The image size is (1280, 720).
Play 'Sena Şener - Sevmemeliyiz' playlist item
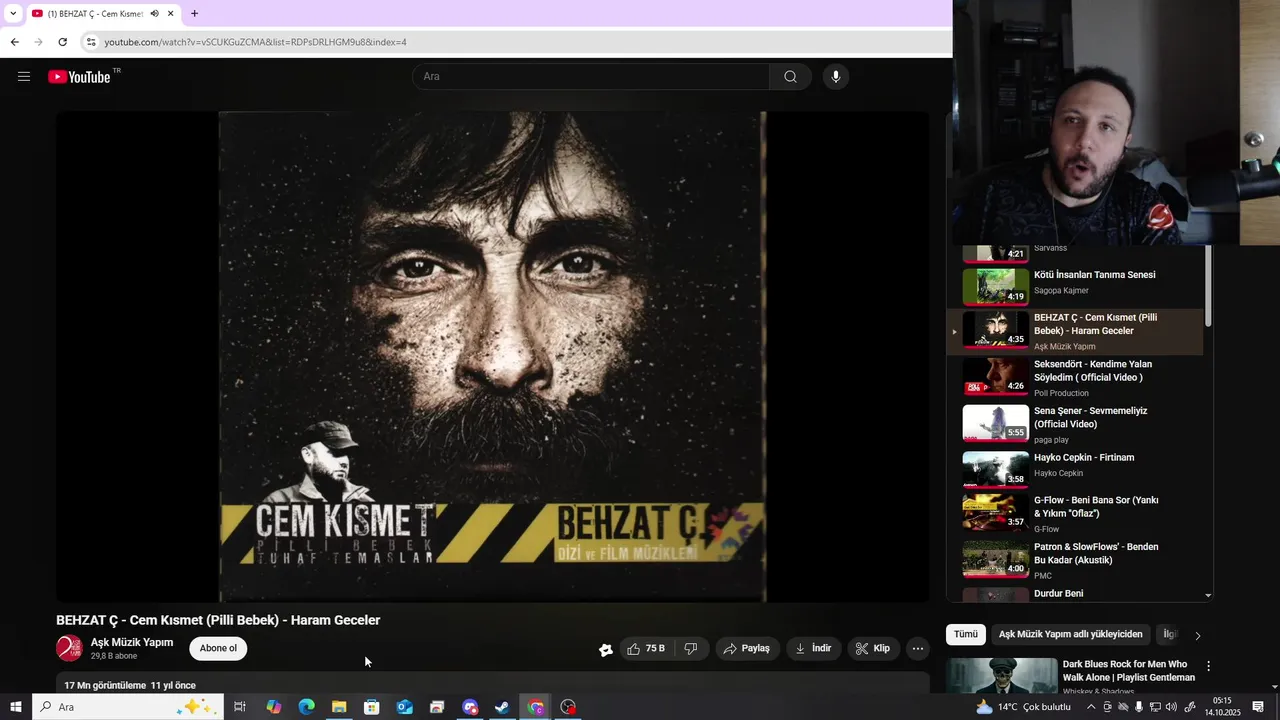point(1075,425)
